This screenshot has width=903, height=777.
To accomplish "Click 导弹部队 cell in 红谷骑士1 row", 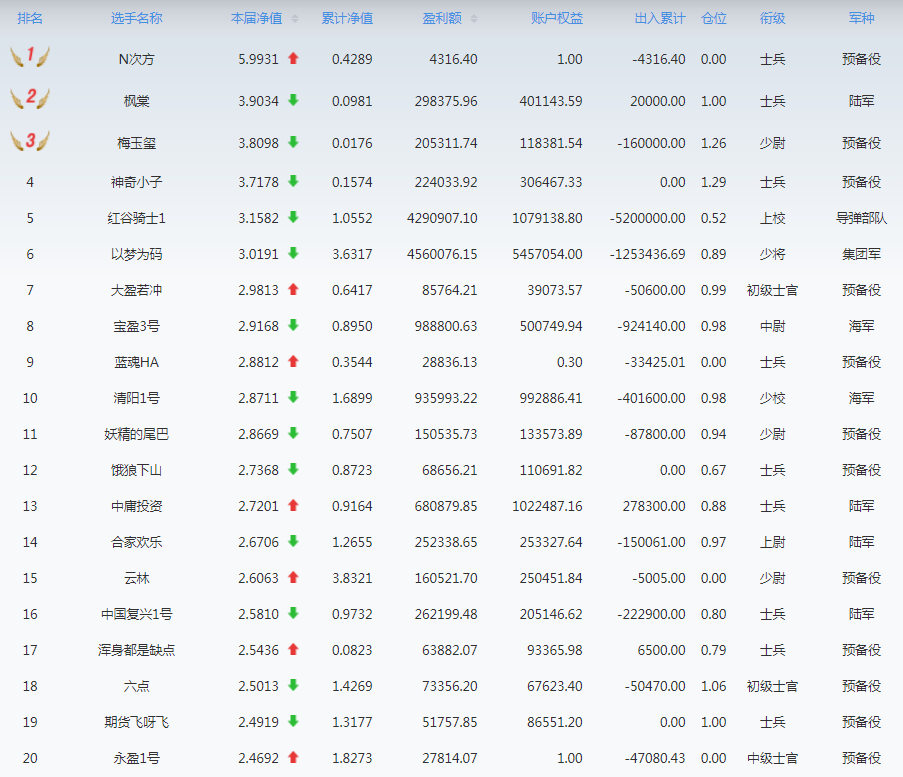I will (862, 218).
